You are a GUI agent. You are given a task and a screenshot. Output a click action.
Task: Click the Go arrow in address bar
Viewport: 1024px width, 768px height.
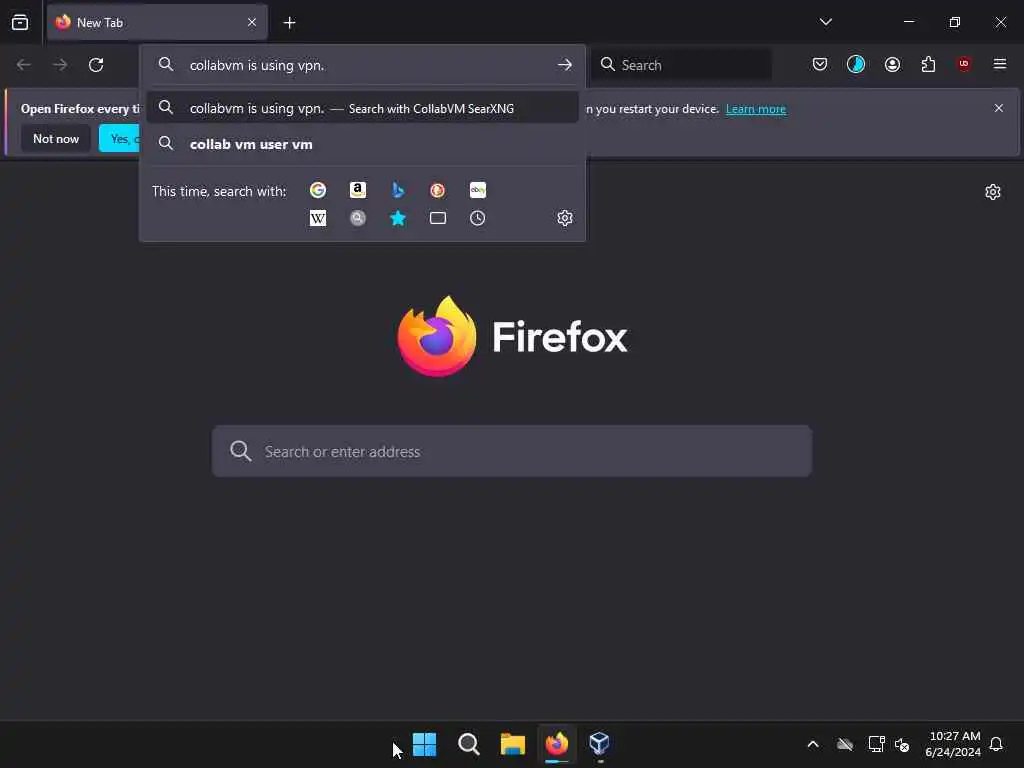[565, 65]
